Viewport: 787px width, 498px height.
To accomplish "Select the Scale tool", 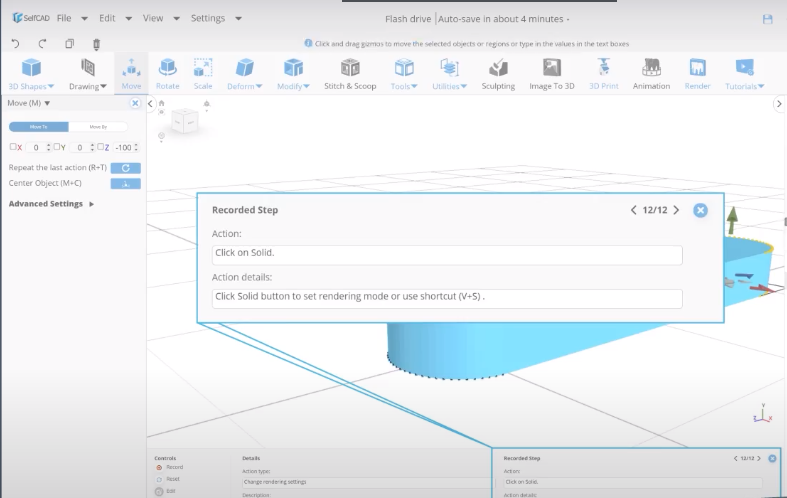I will pyautogui.click(x=203, y=74).
